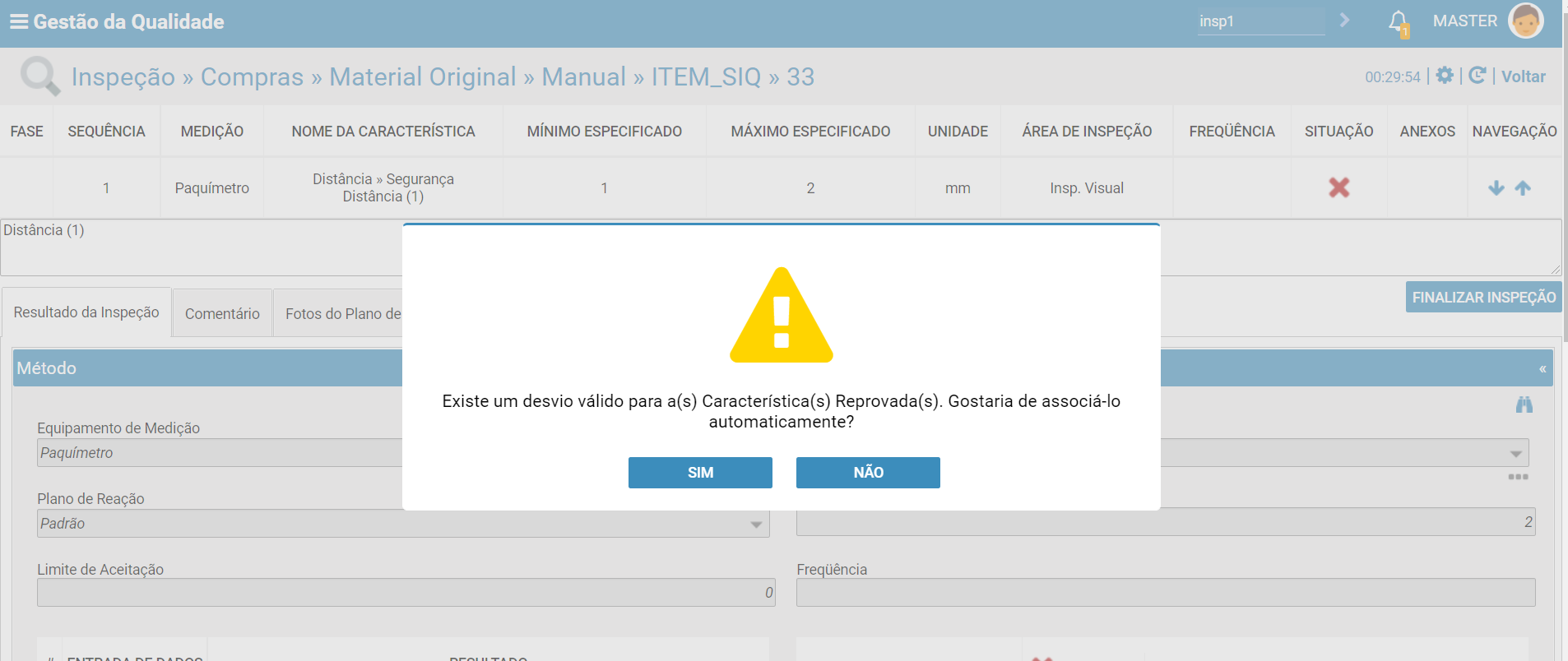
Task: Click the Distância » Segurança cell
Action: pyautogui.click(x=383, y=187)
